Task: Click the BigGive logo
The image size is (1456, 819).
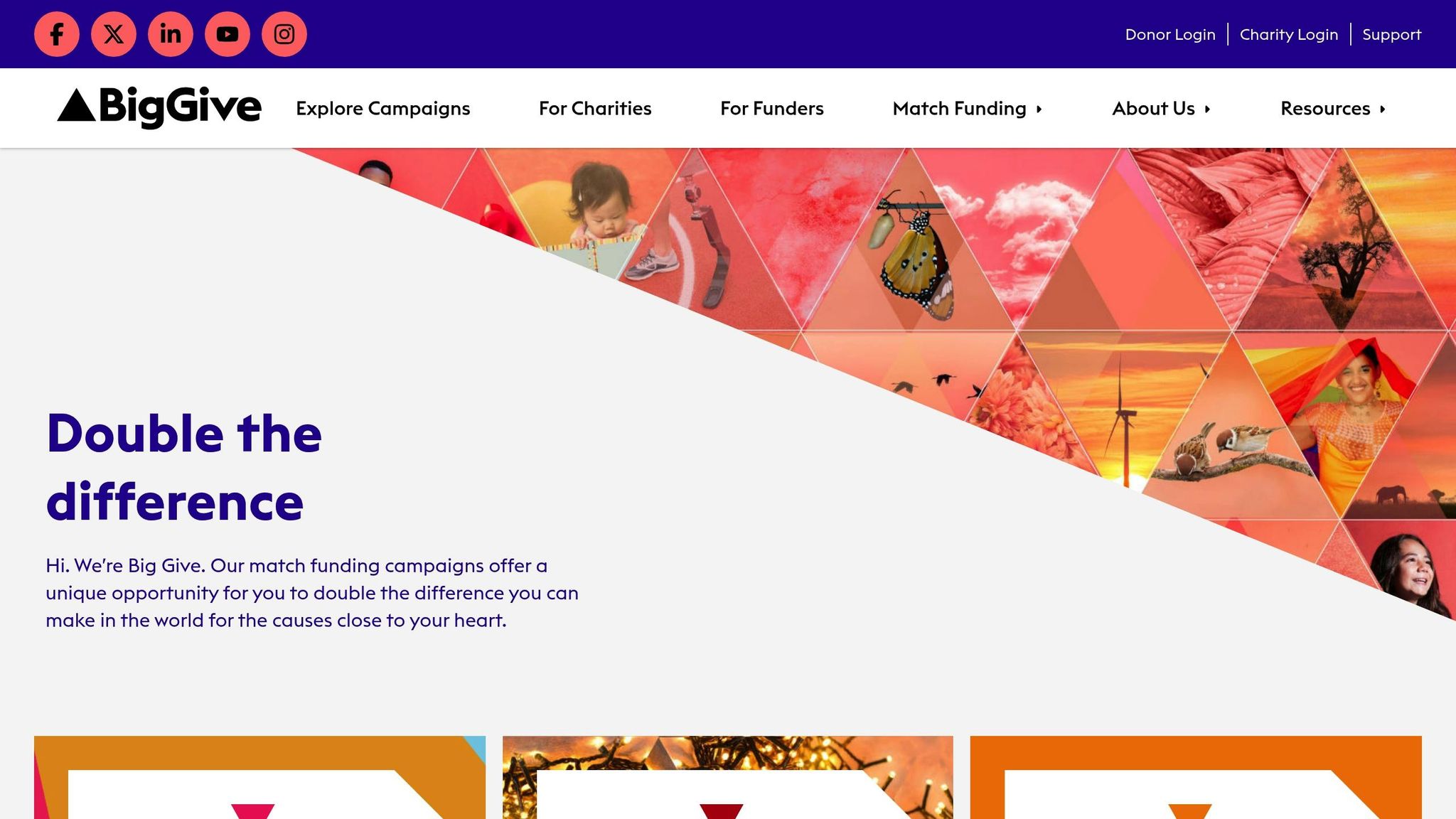Action: tap(159, 107)
